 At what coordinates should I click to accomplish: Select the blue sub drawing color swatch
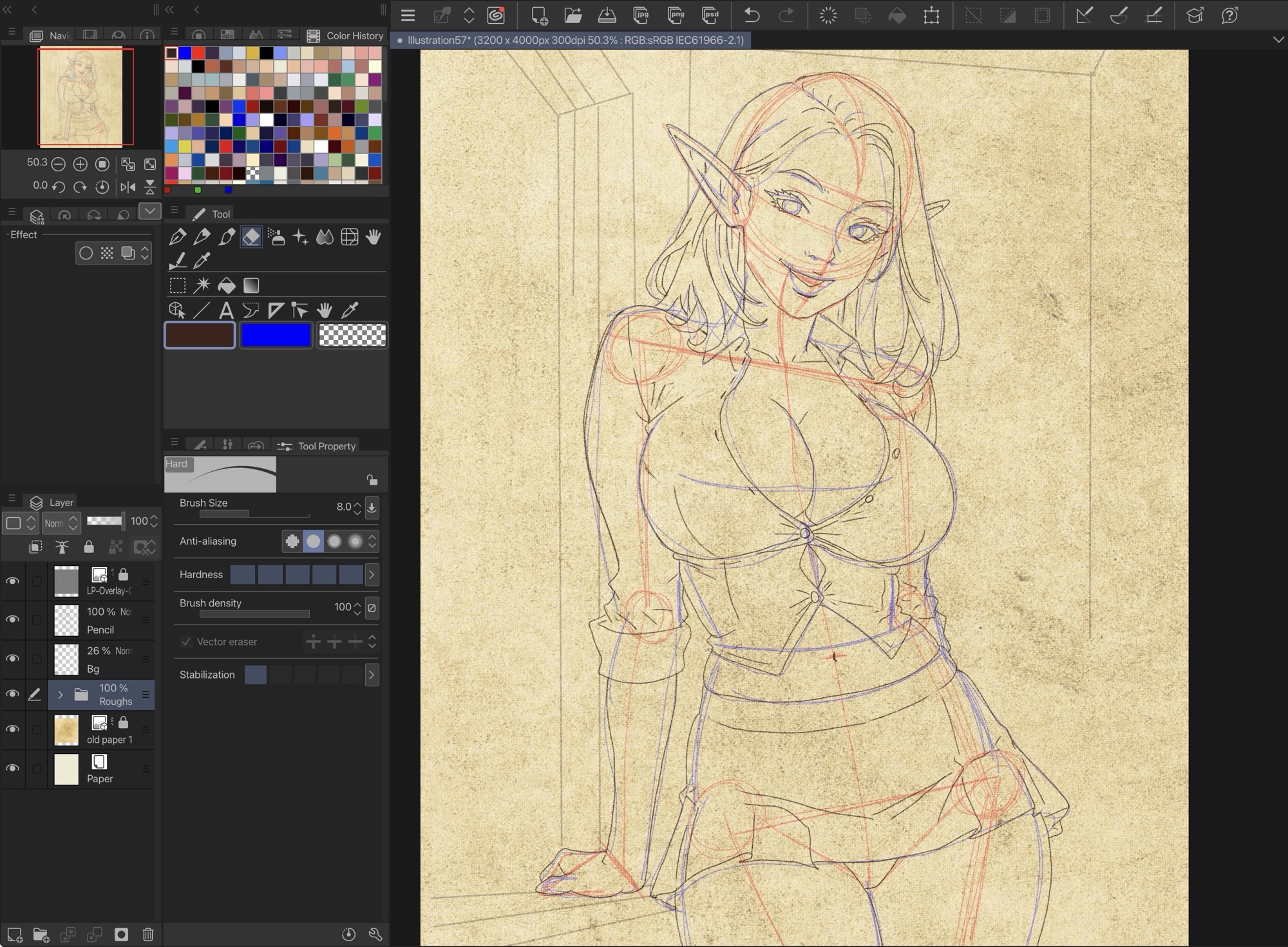276,335
